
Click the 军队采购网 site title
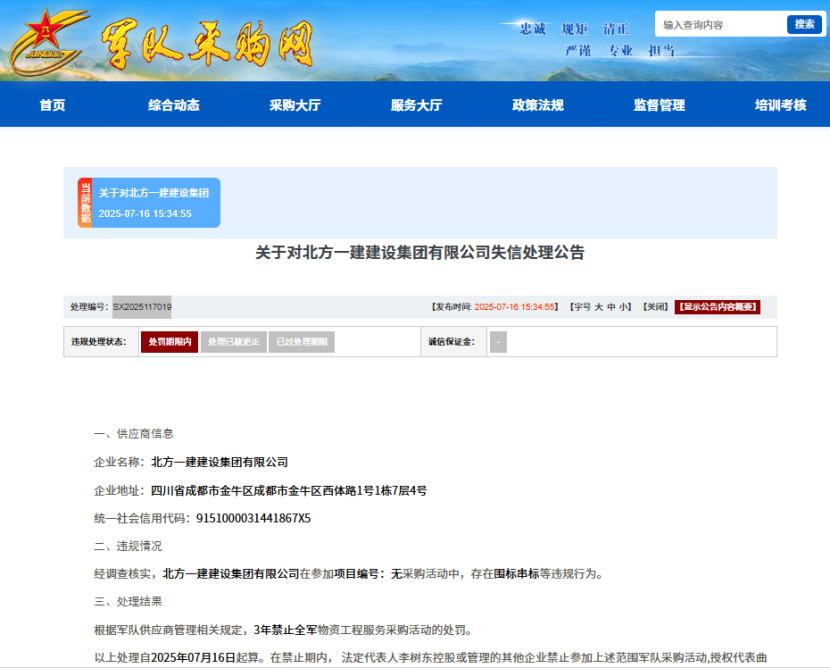click(x=207, y=44)
